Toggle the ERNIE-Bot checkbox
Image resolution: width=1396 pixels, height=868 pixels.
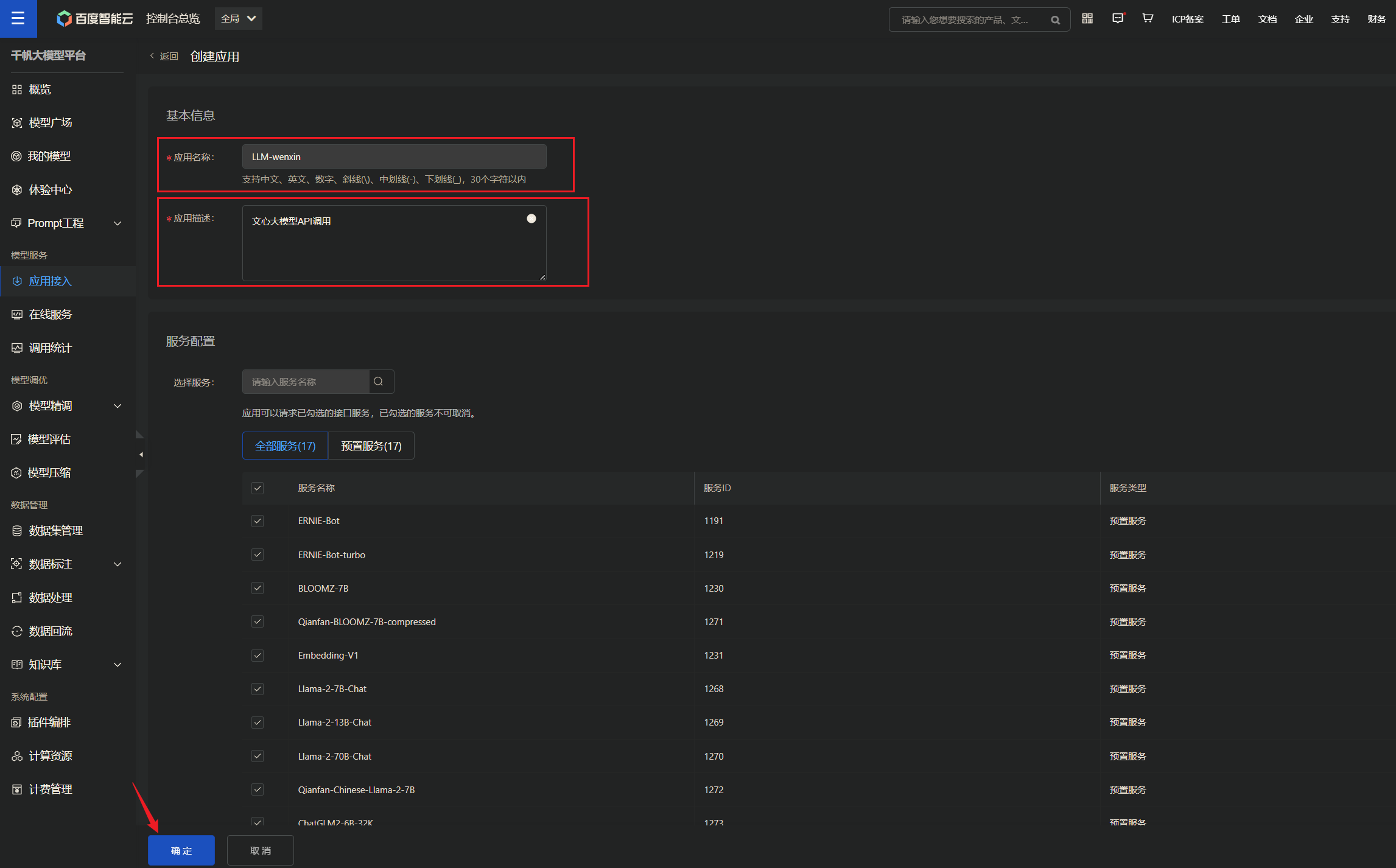pos(258,521)
